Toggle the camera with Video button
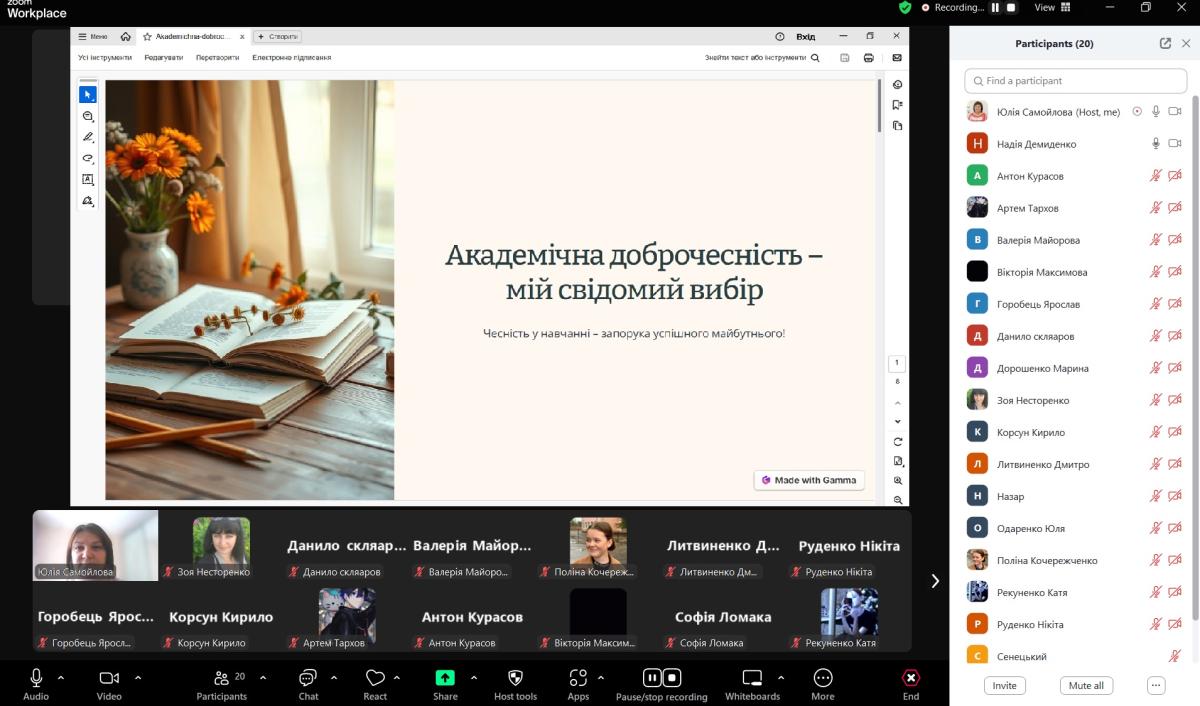 (109, 684)
